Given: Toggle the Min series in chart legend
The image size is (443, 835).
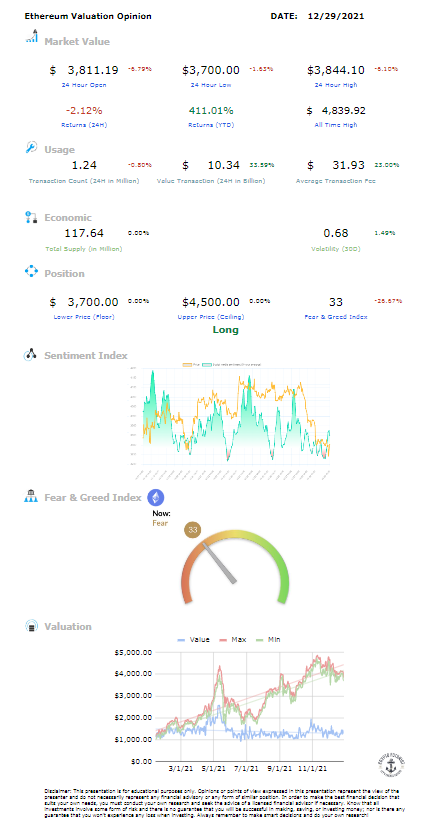Looking at the screenshot, I should [x=268, y=639].
